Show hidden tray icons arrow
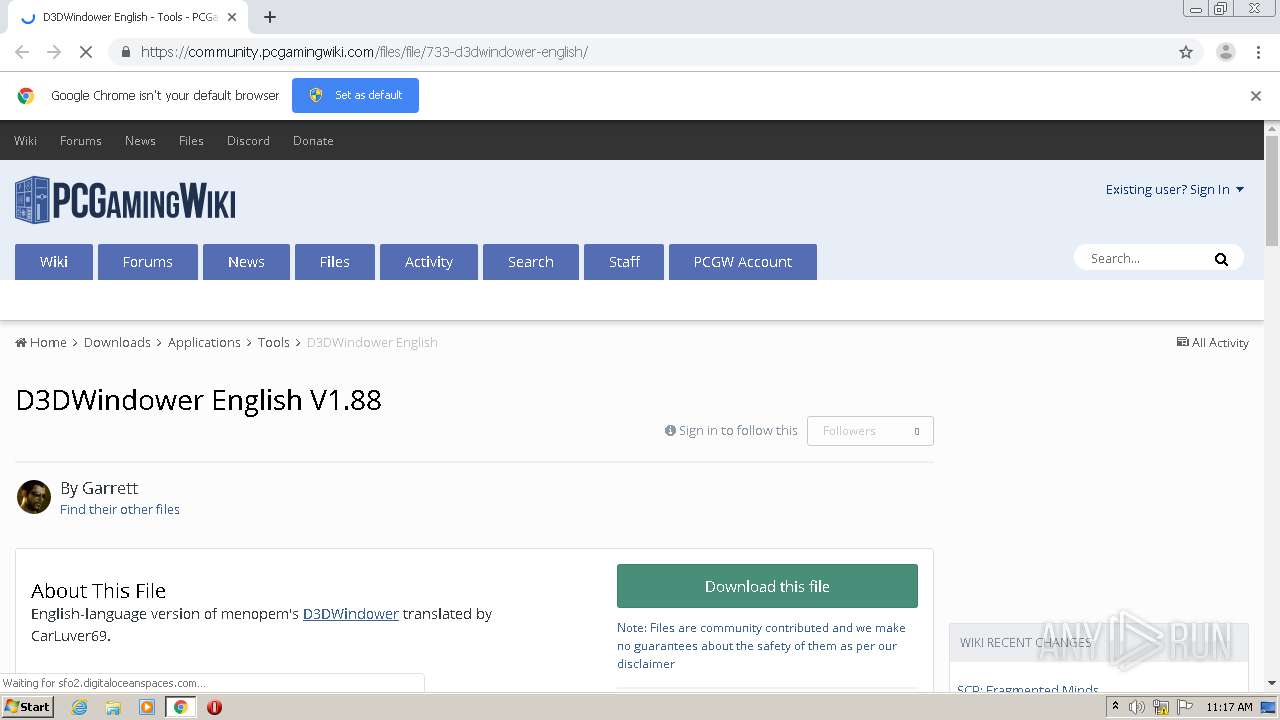 point(1115,707)
